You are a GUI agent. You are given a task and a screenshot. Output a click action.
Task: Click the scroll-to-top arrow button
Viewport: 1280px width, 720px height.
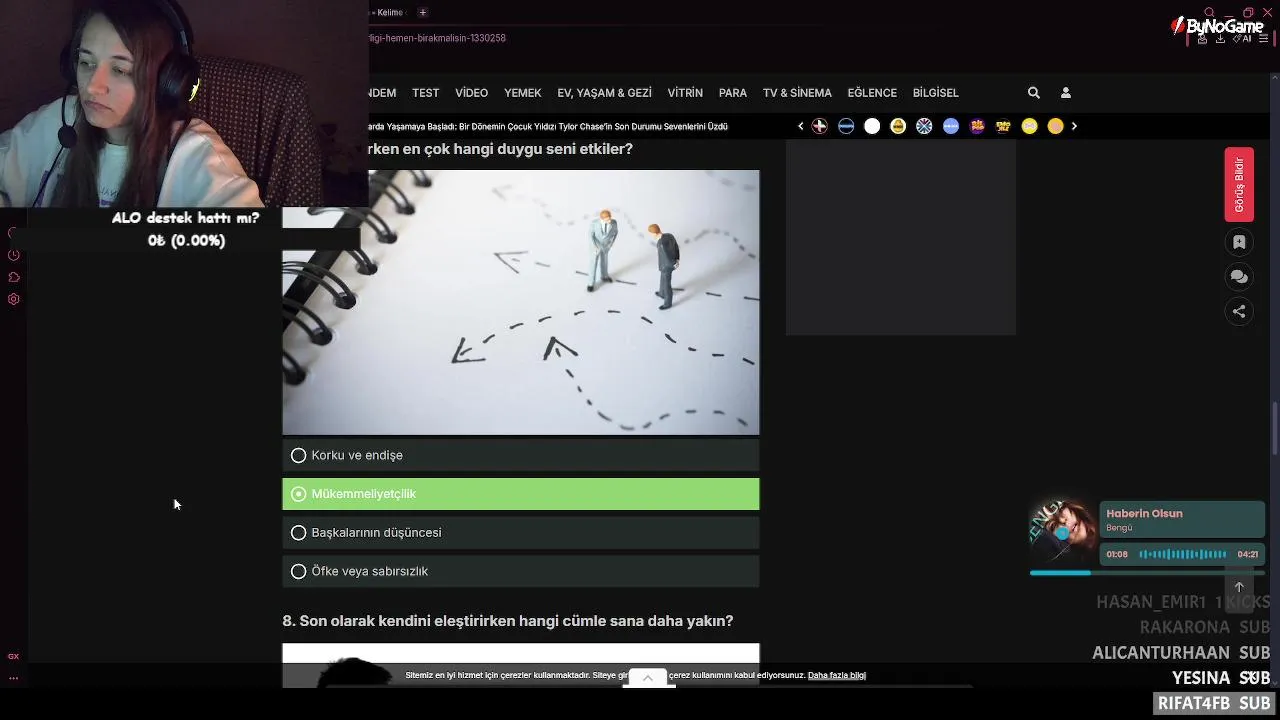click(x=1239, y=587)
